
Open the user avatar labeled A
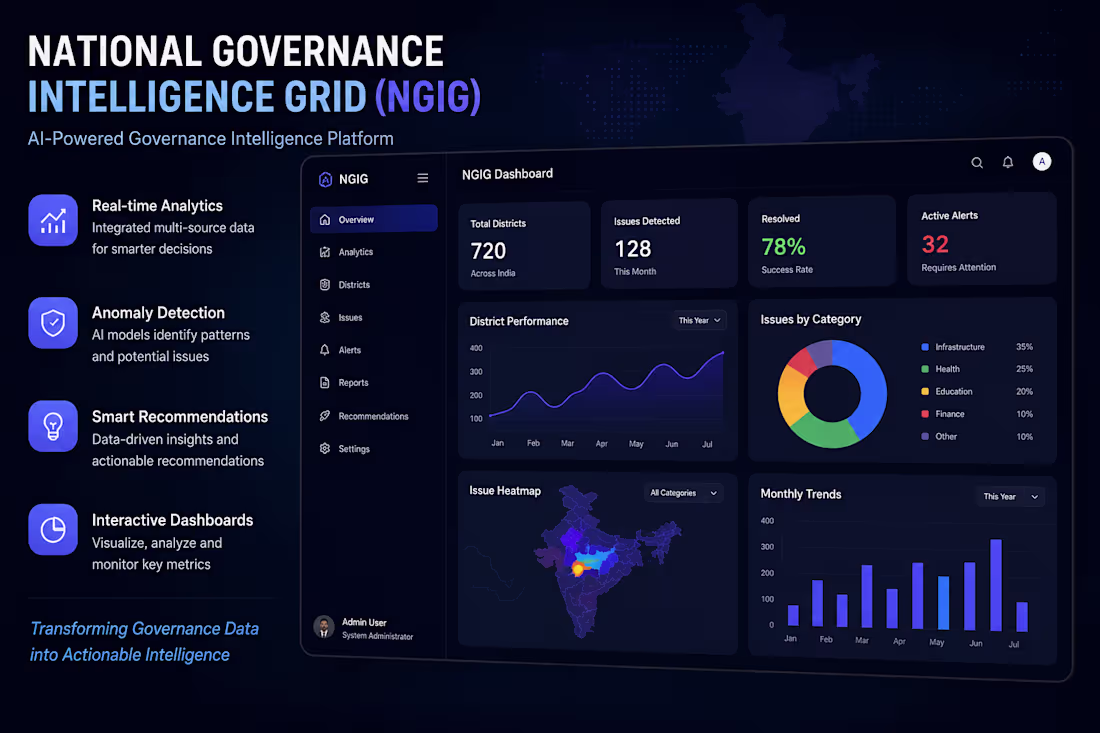coord(1042,161)
